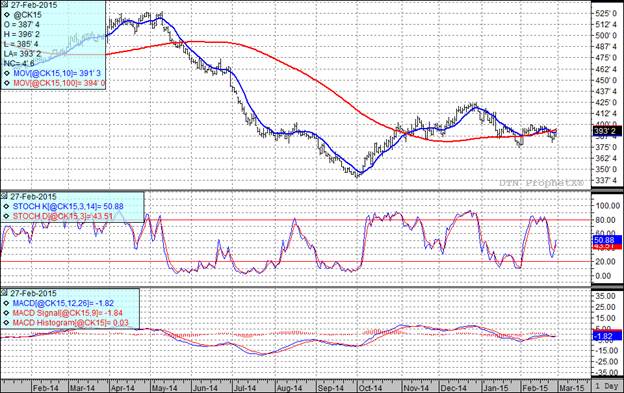624x393 pixels.
Task: Select the MOV[@CK15,100] legend entry
Action: tap(59, 83)
